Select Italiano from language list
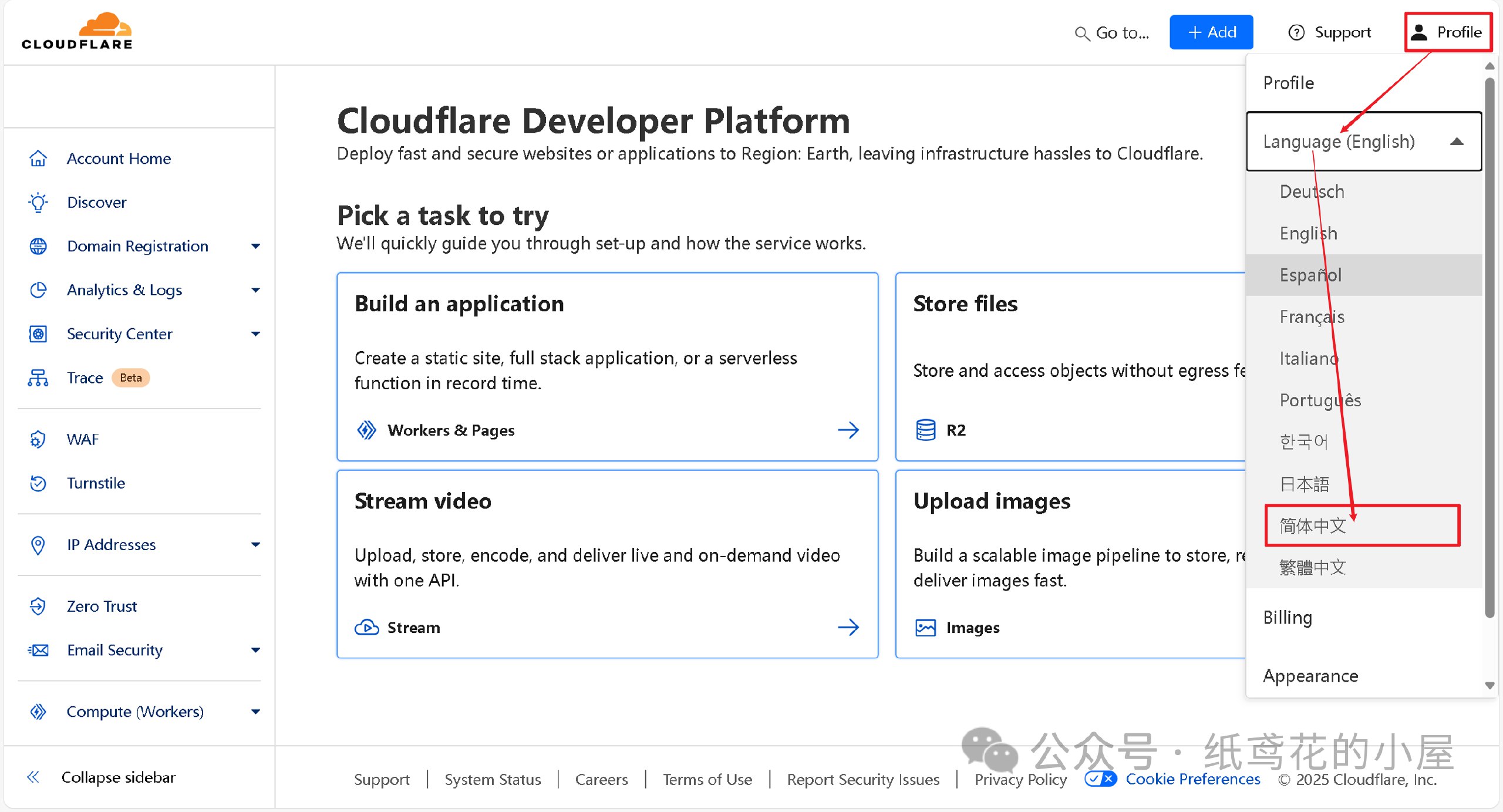Viewport: 1503px width, 812px height. (1364, 359)
